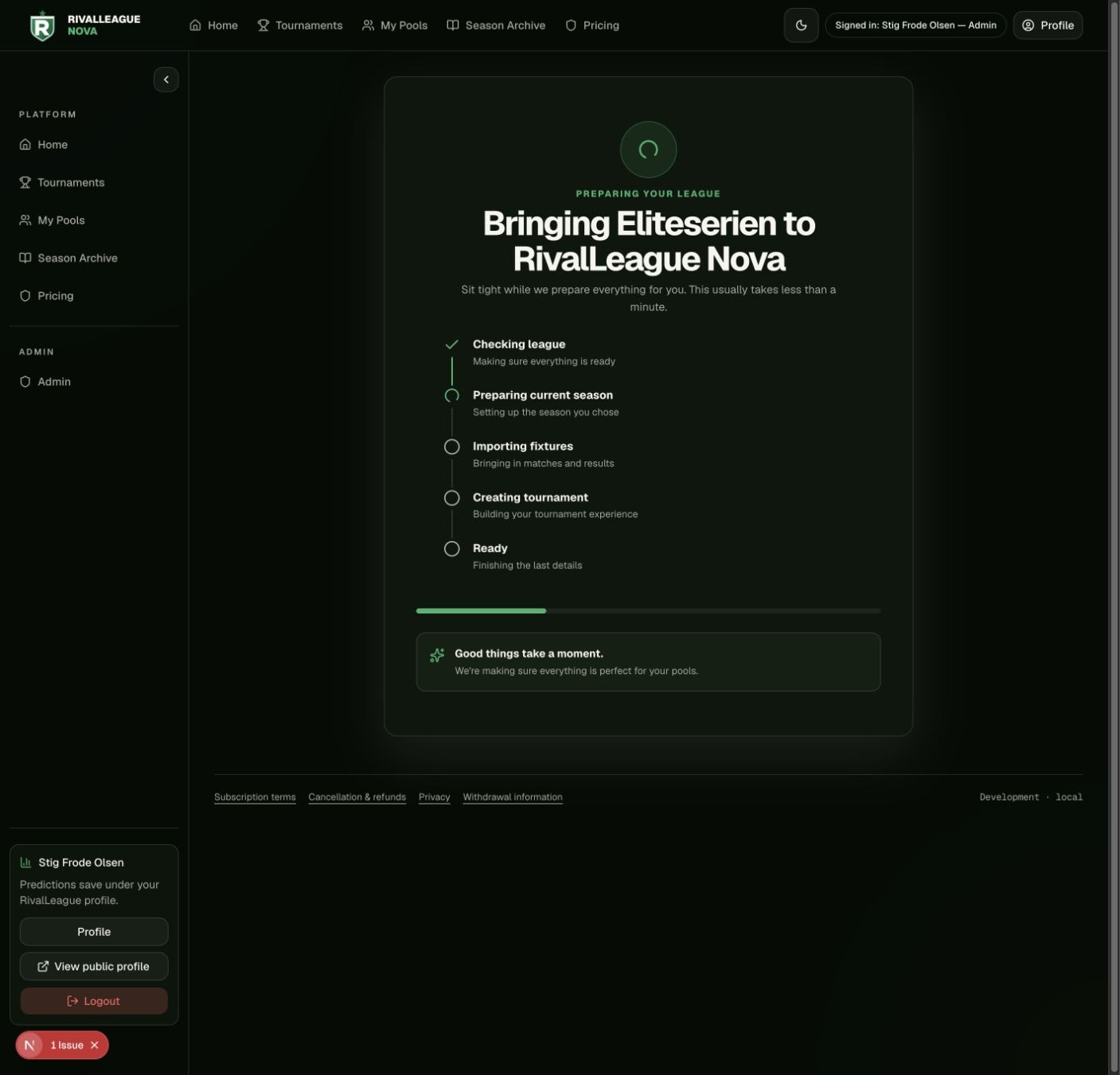Screen dimensions: 1120x1075
Task: Click the Ready step circle
Action: [x=451, y=549]
